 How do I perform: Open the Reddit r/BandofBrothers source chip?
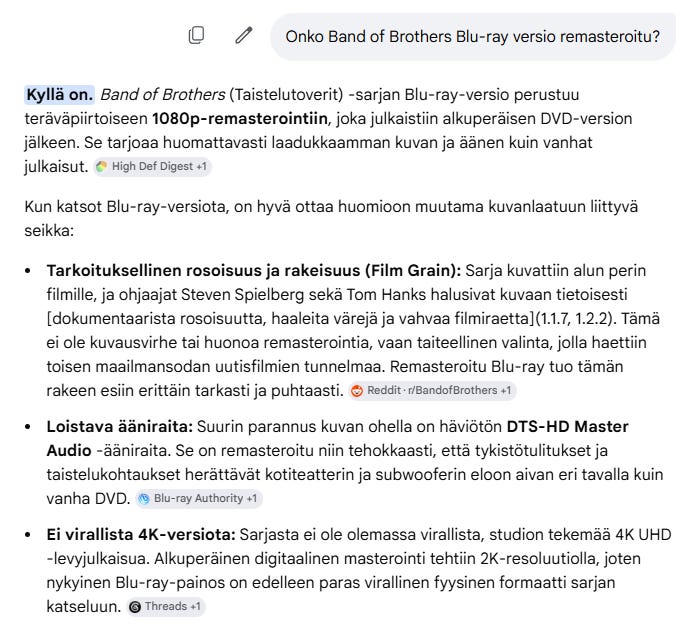pos(432,390)
